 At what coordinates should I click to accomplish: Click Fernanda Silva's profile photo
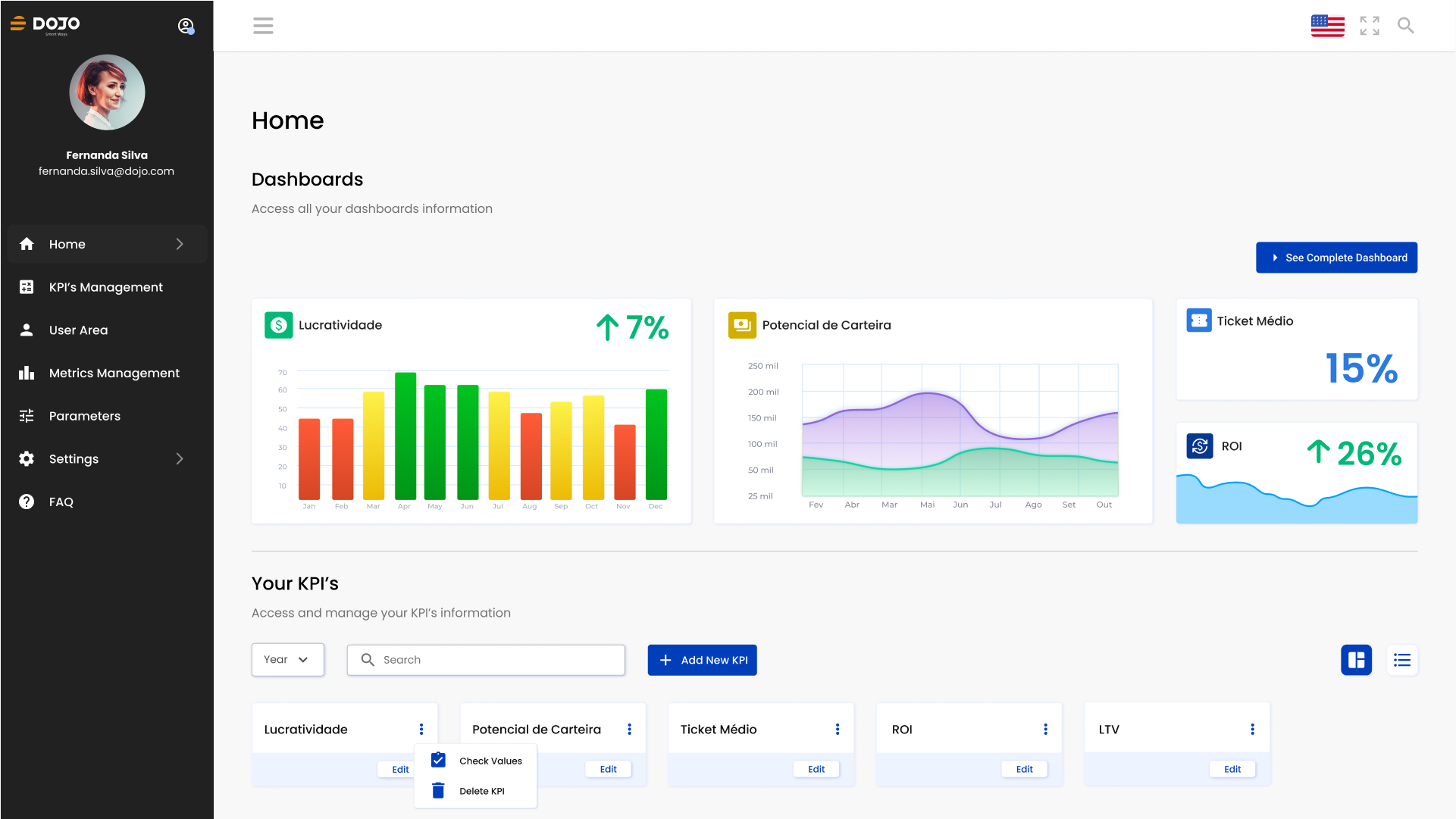(107, 92)
